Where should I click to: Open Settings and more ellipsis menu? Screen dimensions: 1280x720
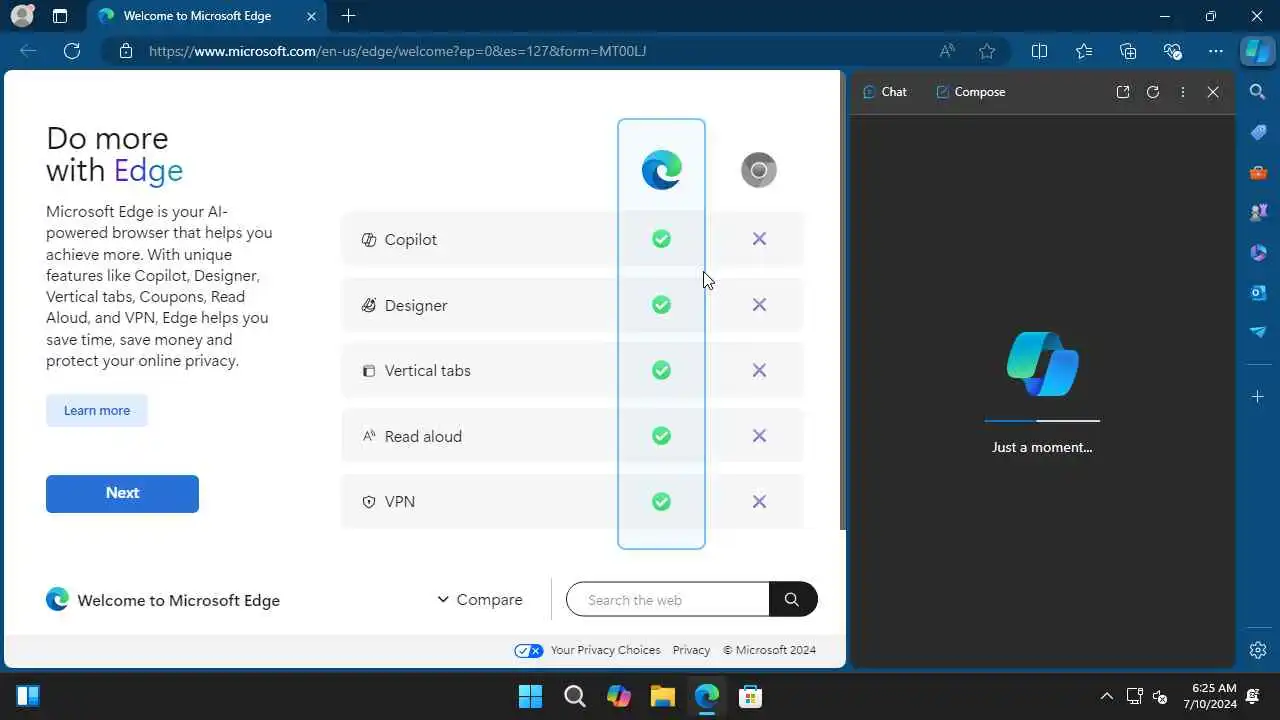pos(1216,51)
